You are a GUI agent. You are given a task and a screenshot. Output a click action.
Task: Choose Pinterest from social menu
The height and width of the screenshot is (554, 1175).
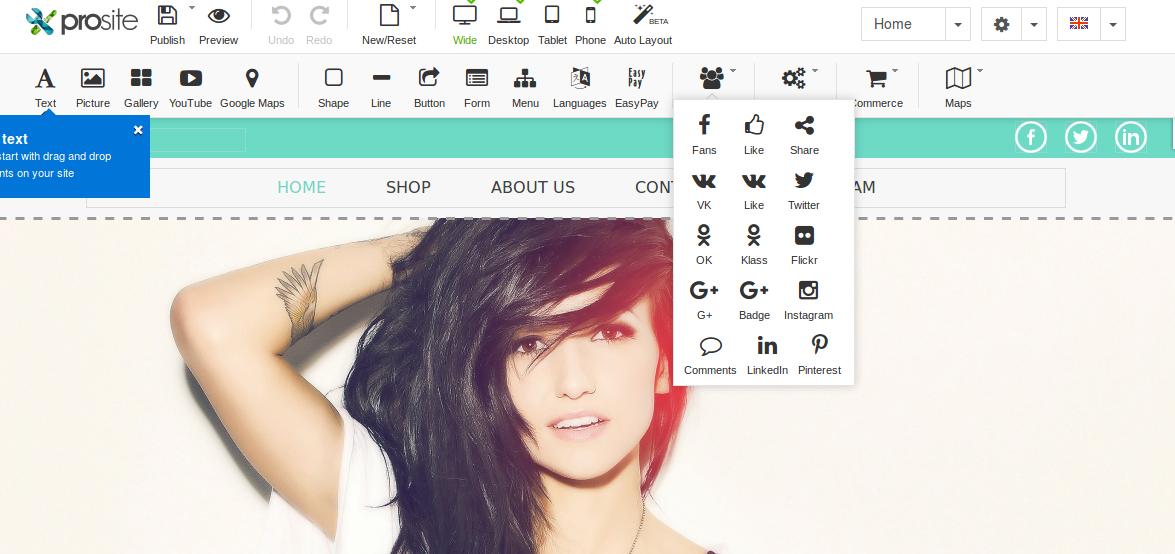[x=819, y=355]
